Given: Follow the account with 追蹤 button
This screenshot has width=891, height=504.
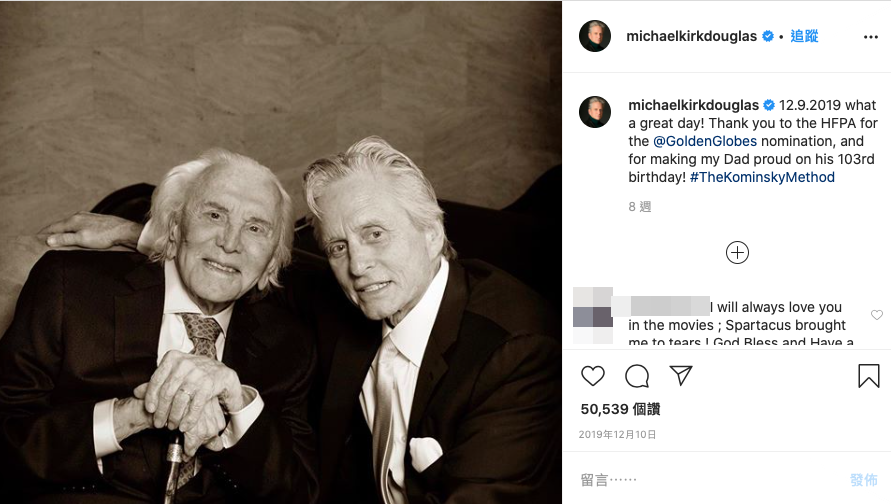Looking at the screenshot, I should coord(804,36).
